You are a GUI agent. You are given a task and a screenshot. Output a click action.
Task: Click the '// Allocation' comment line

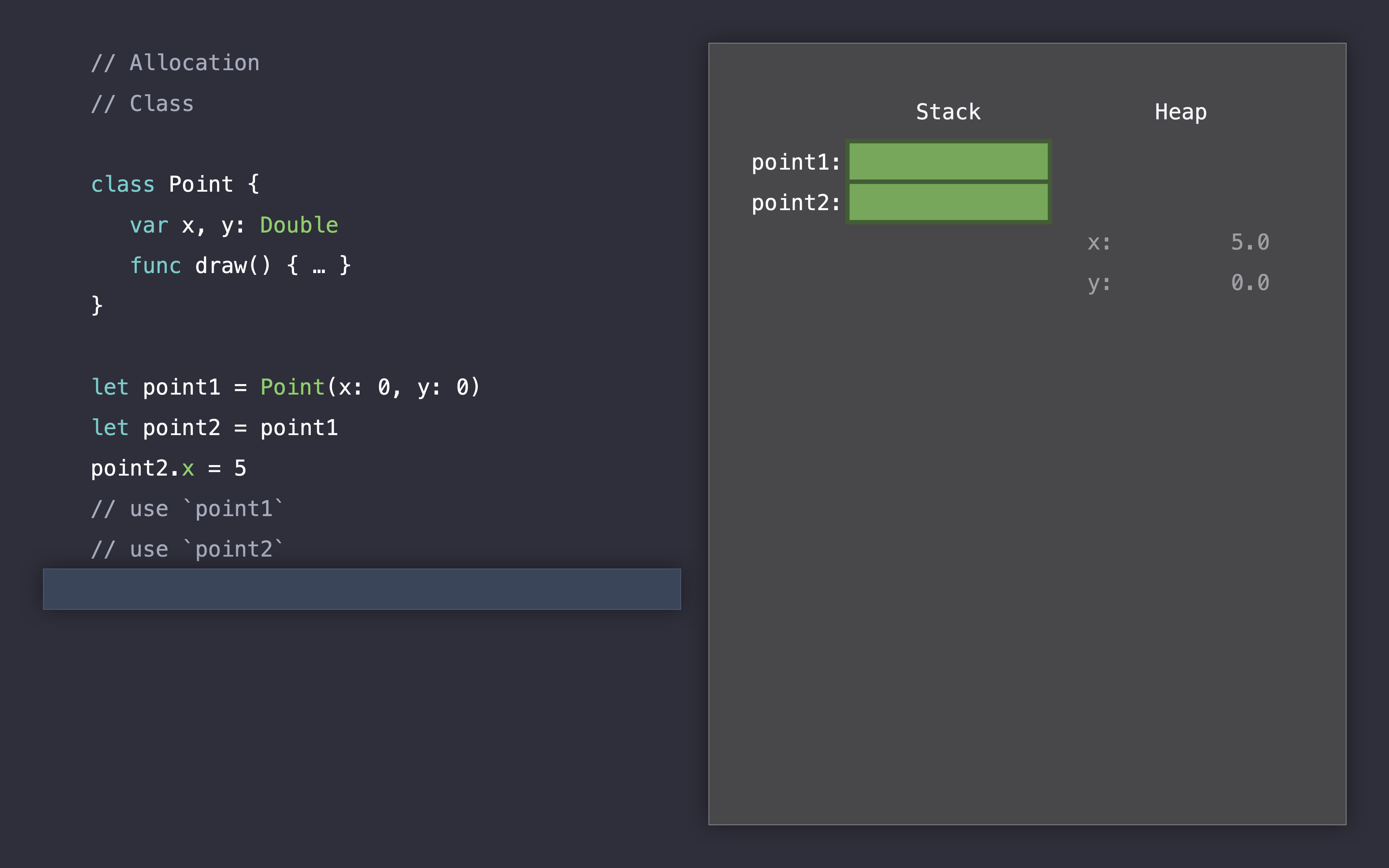coord(175,63)
